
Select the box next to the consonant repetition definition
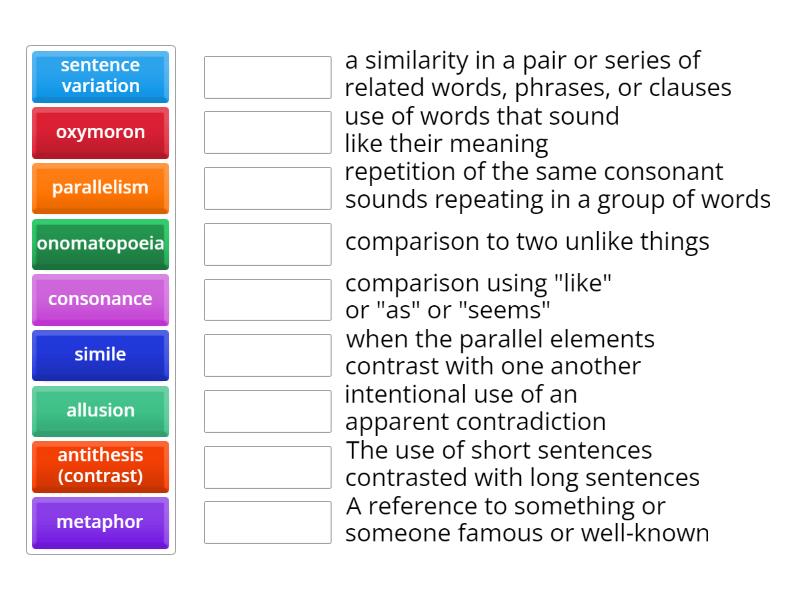(266, 188)
